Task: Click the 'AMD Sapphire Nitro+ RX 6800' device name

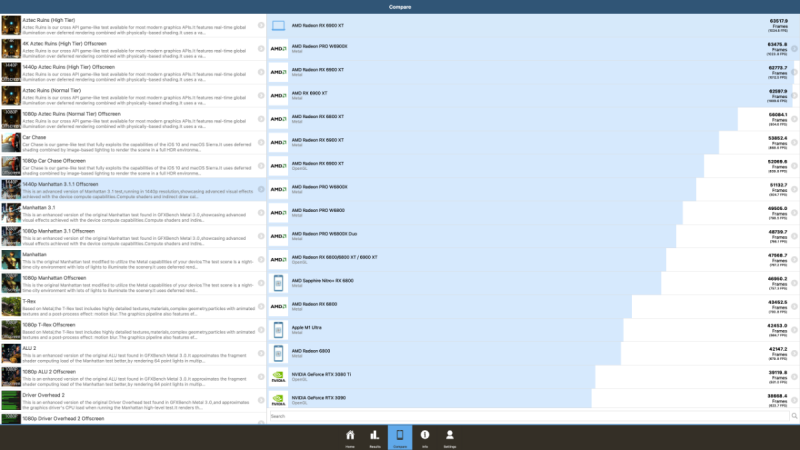Action: (x=322, y=281)
